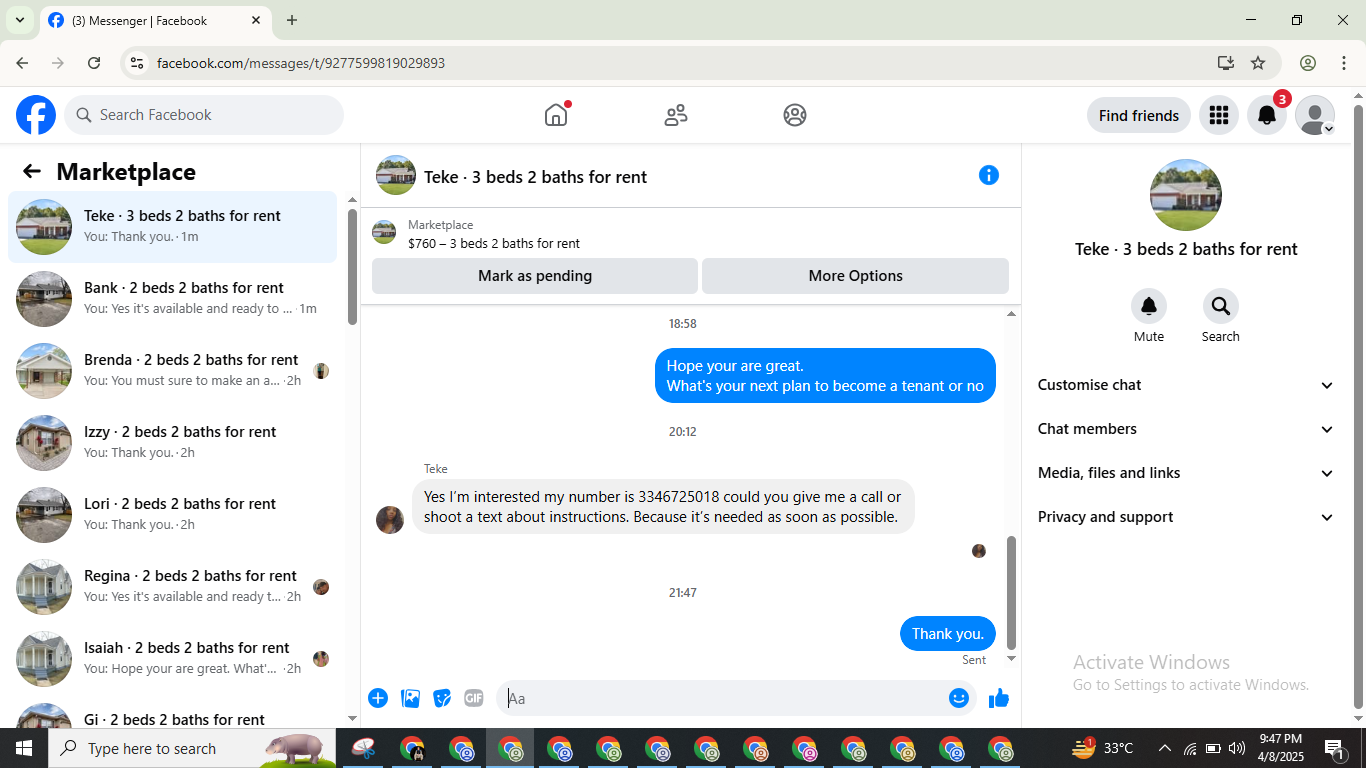The height and width of the screenshot is (768, 1366).
Task: Click Find friends button
Action: [1138, 115]
